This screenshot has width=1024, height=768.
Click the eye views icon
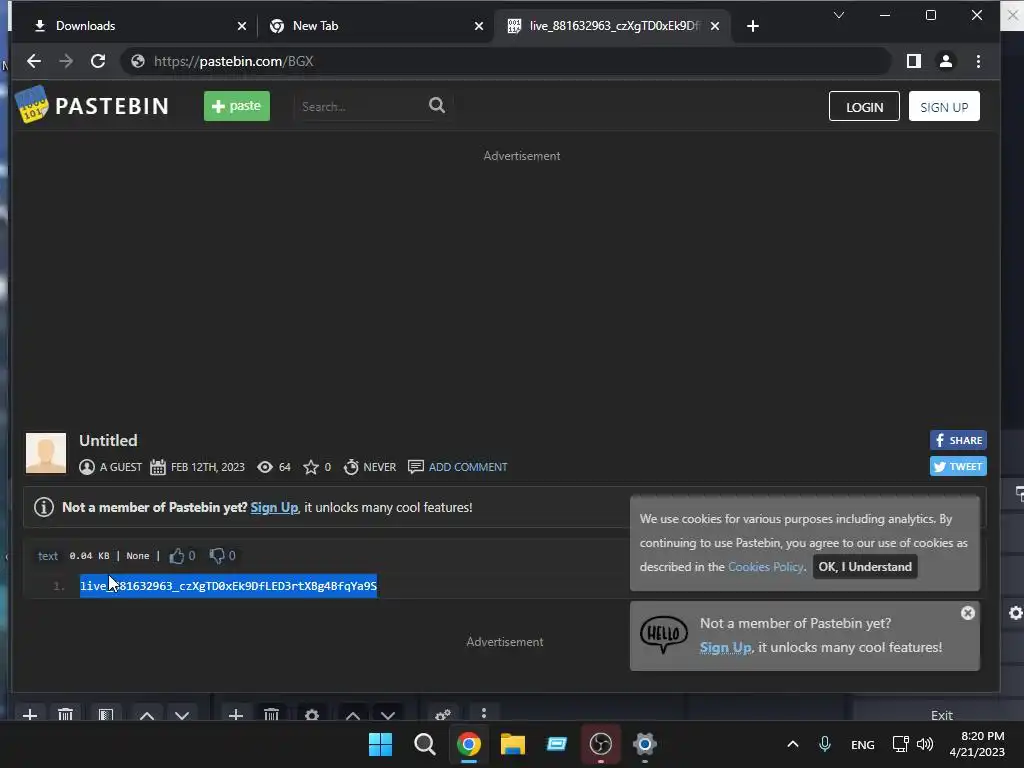click(x=264, y=467)
